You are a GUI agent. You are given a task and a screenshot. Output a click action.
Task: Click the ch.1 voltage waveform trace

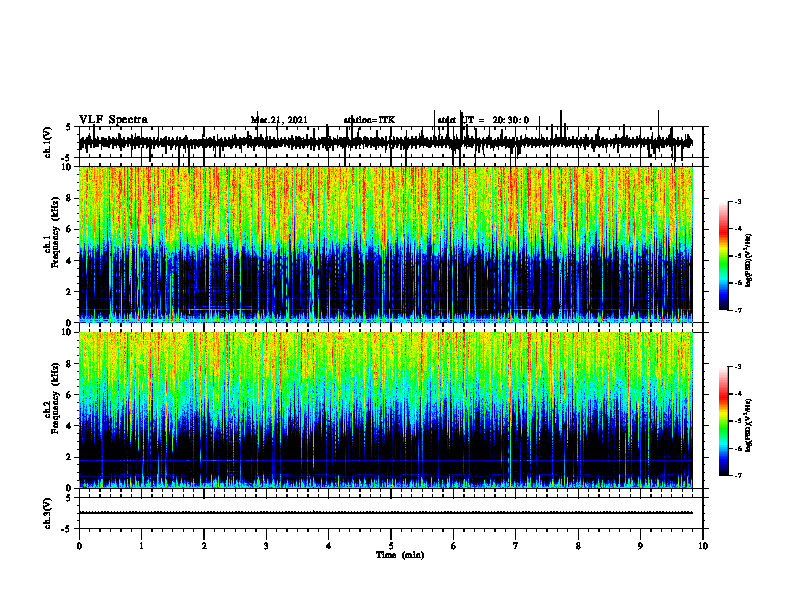tap(385, 142)
